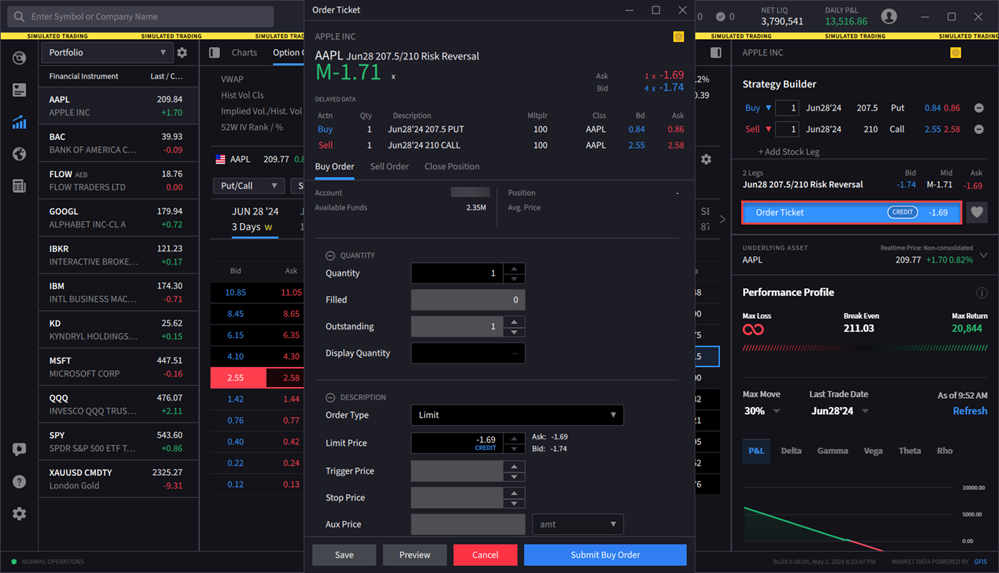This screenshot has width=999, height=573.
Task: Open Performance Profile info icon
Action: point(981,293)
